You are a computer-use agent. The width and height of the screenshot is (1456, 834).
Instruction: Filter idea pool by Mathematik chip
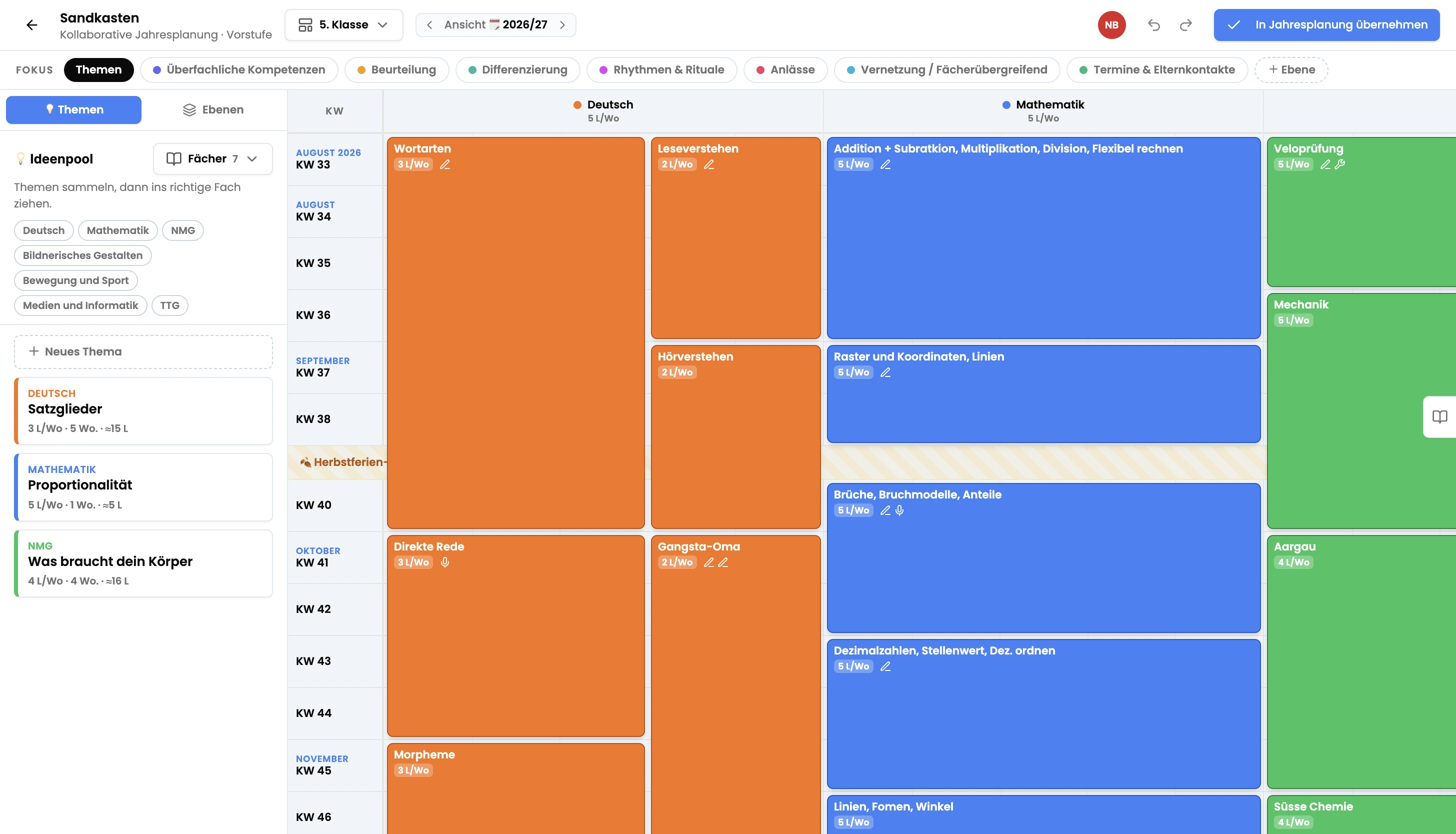(117, 230)
